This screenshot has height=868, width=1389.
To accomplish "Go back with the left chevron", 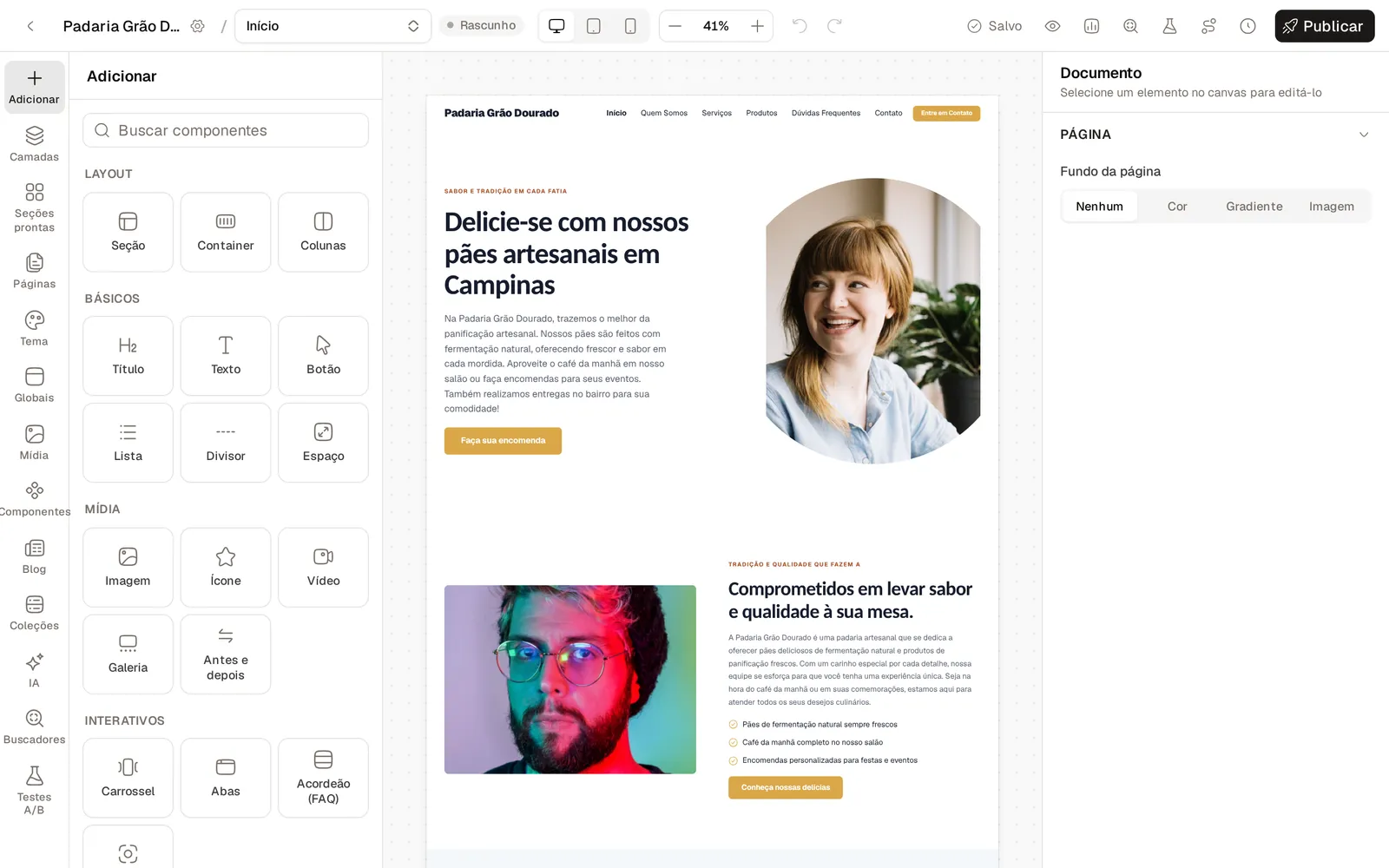I will [30, 26].
